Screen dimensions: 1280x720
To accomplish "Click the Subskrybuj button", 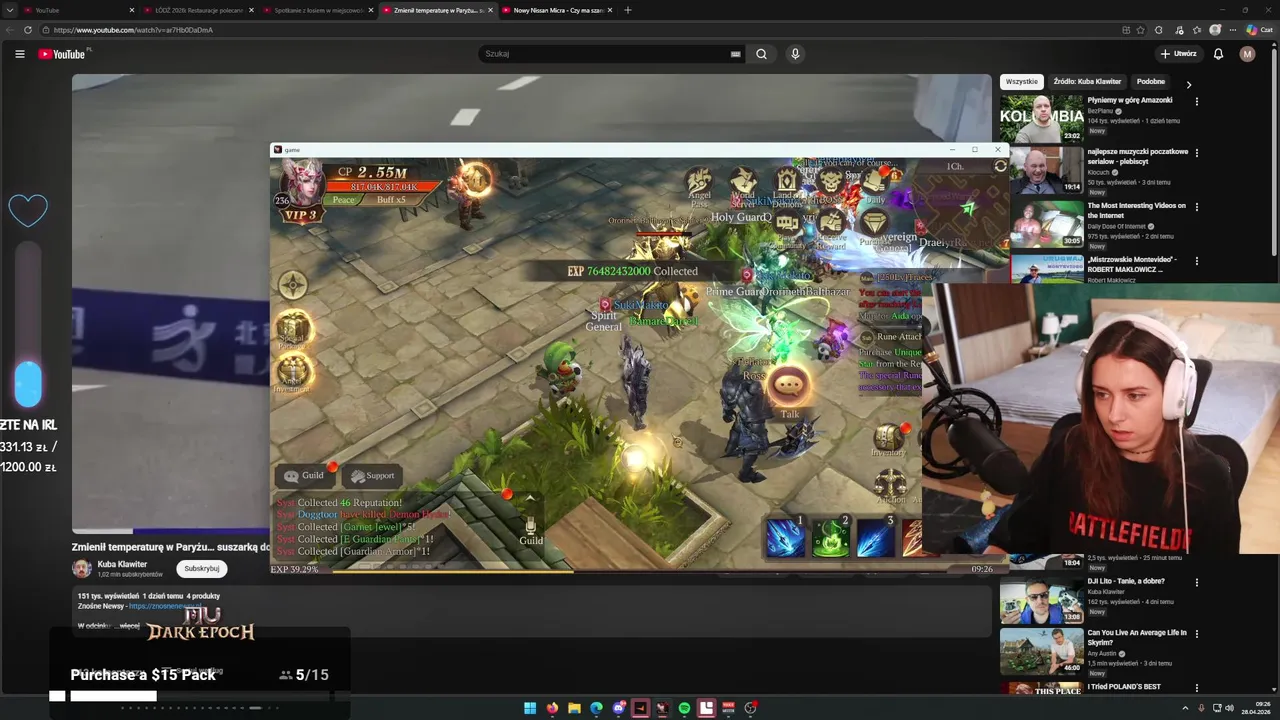I will (x=202, y=568).
